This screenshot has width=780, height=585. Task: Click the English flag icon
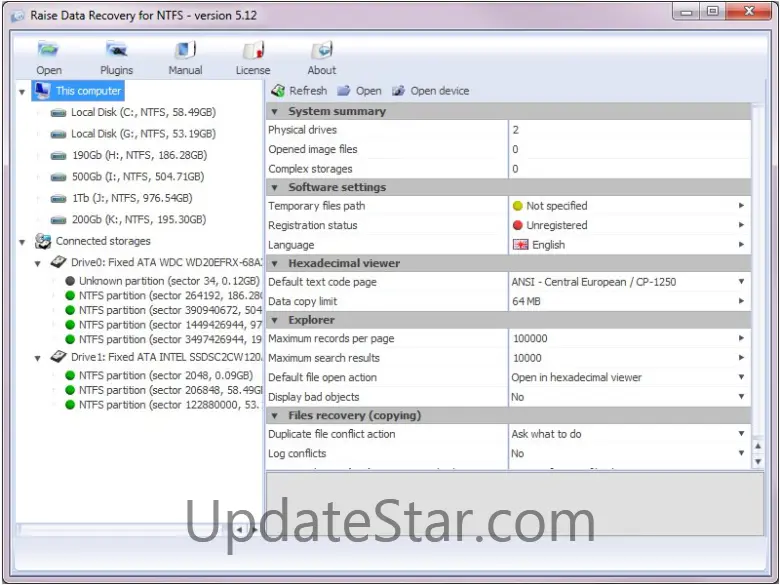pos(520,245)
